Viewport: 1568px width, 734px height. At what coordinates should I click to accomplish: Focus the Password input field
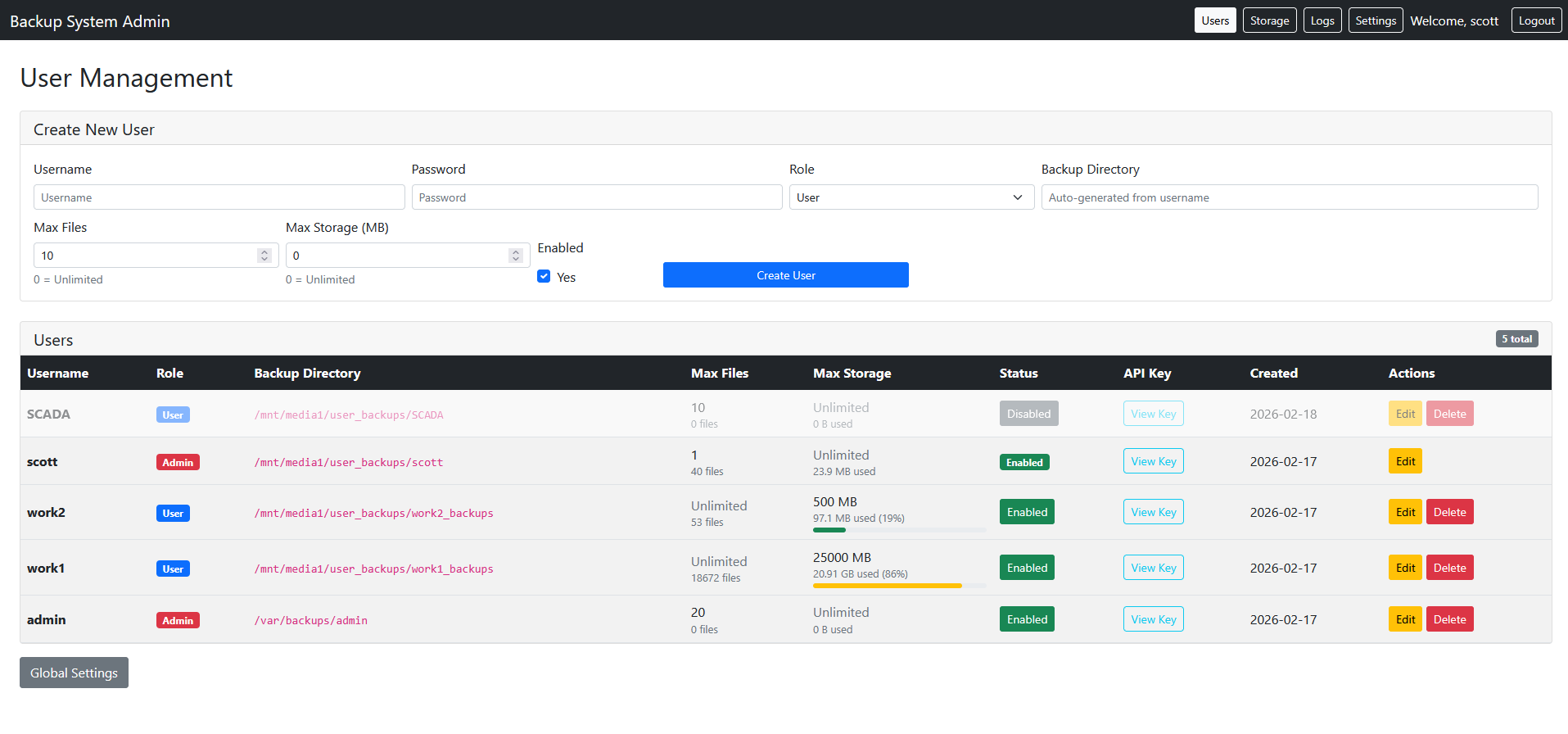[x=597, y=197]
